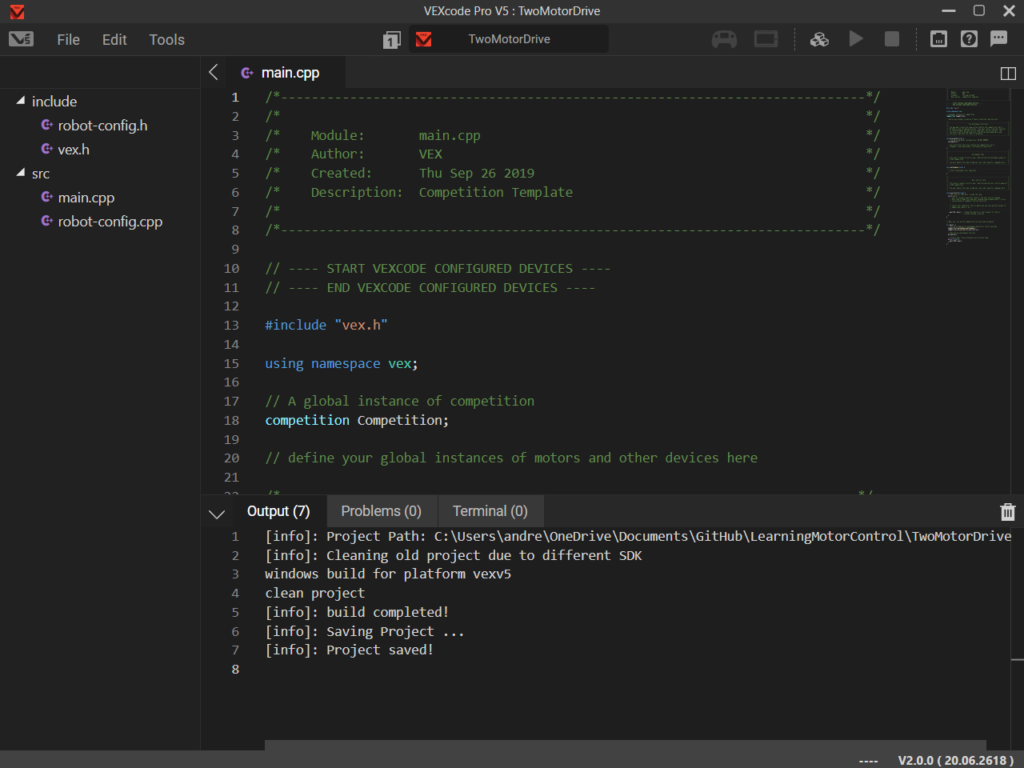Click the '[info]: Project saved!' output line
Viewport: 1024px width, 768px height.
click(349, 650)
